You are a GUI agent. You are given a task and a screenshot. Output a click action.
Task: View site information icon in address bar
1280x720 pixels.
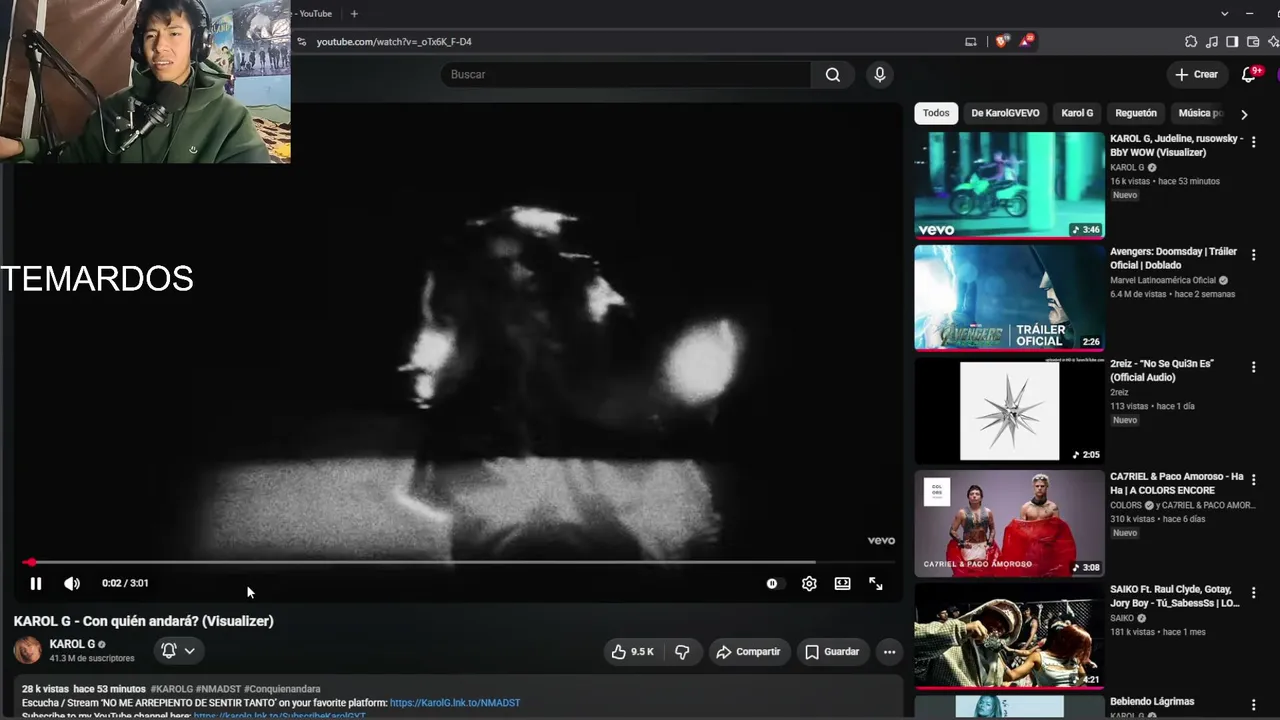point(301,42)
